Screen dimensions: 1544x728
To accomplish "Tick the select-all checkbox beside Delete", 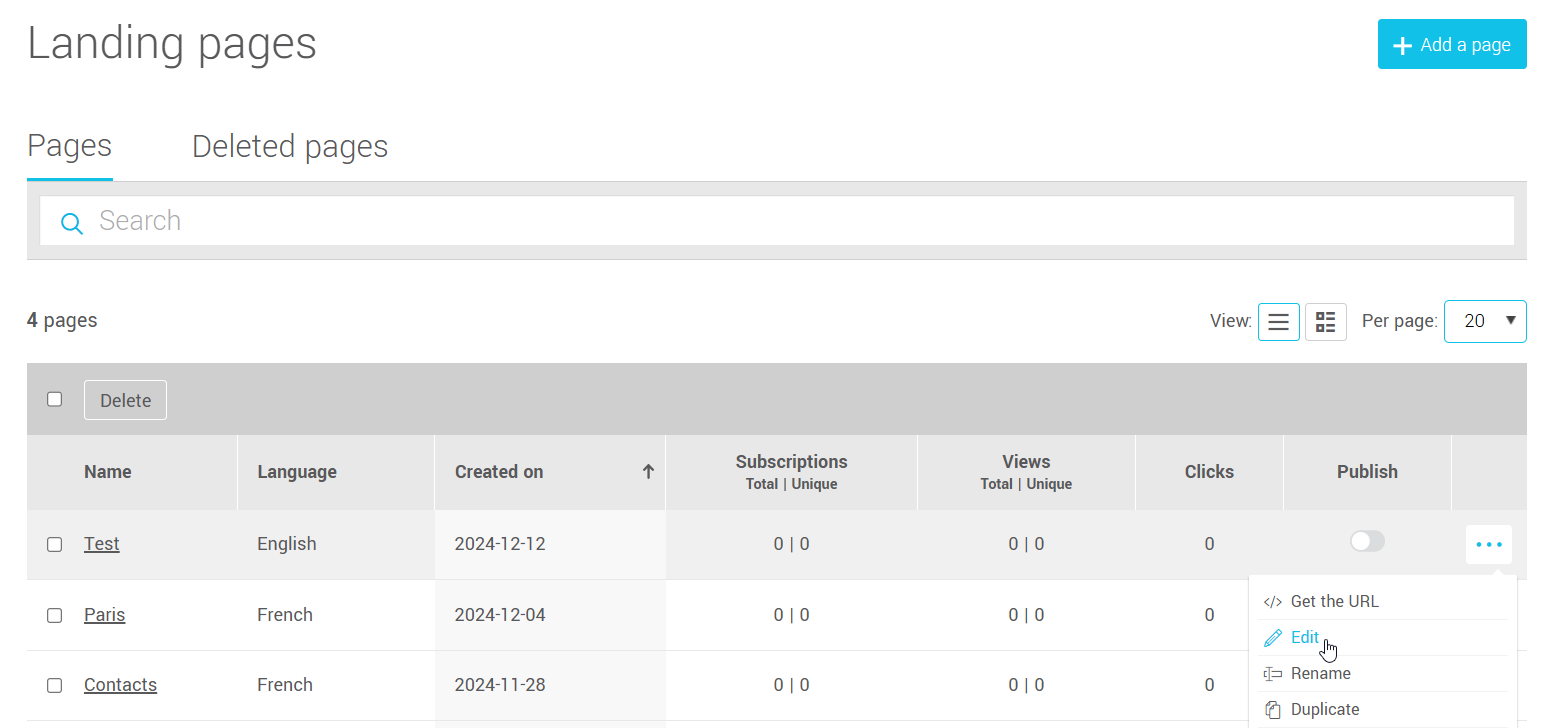I will [x=55, y=399].
